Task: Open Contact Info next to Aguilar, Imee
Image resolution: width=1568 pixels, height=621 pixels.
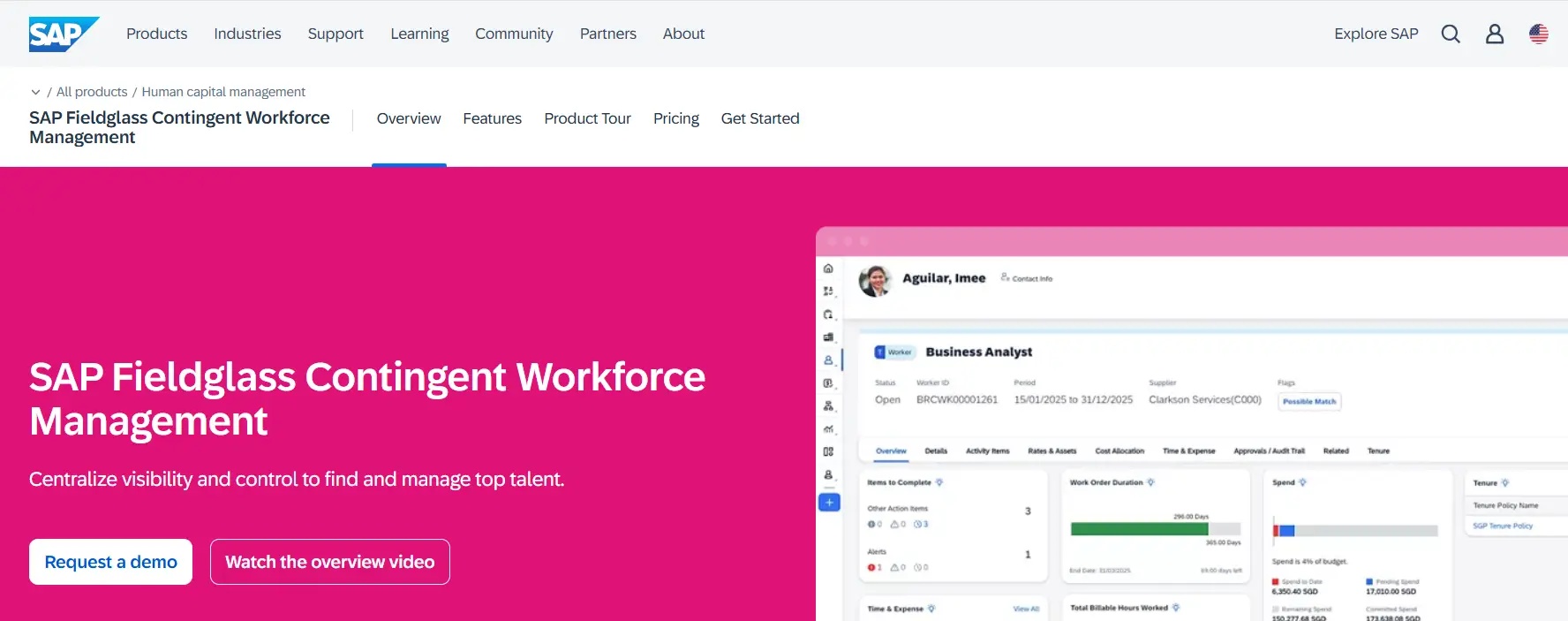Action: point(1027,278)
